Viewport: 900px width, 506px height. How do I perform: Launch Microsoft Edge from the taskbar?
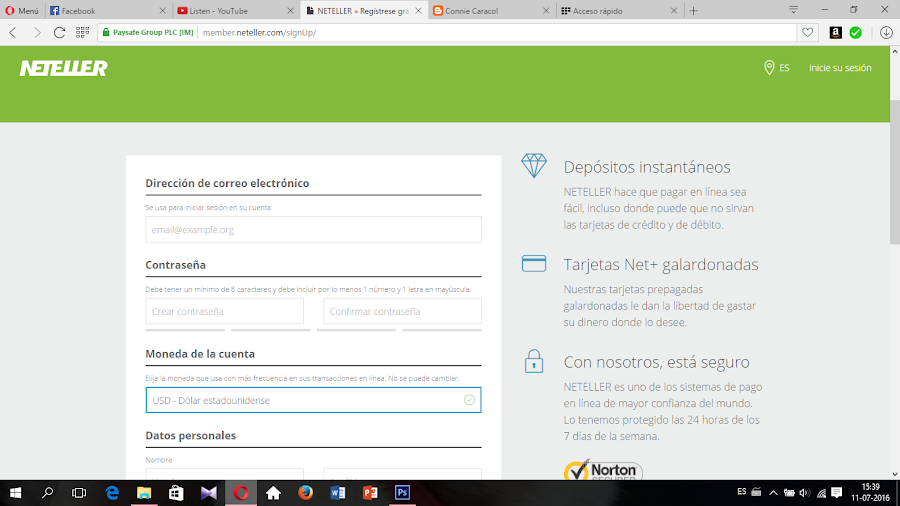(112, 493)
